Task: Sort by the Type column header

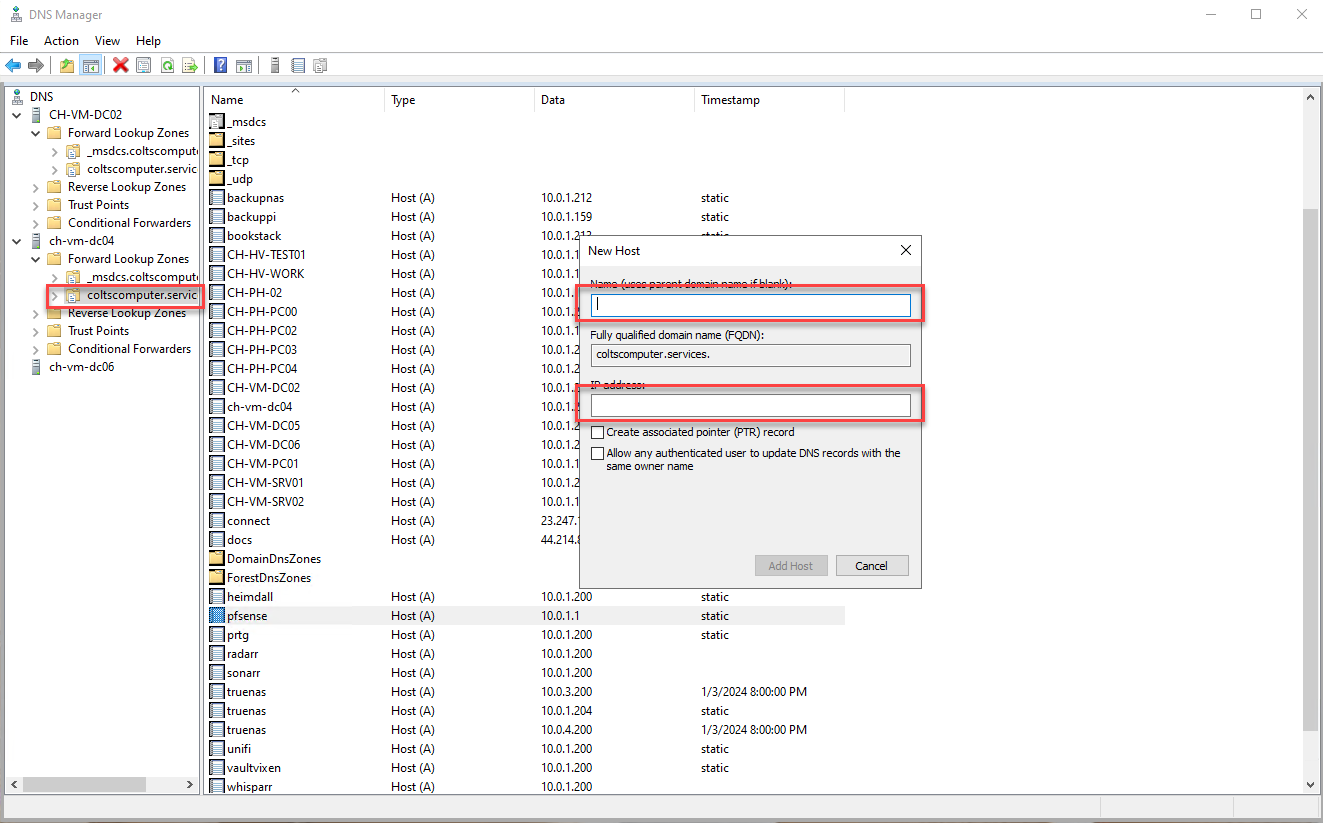Action: pos(460,100)
